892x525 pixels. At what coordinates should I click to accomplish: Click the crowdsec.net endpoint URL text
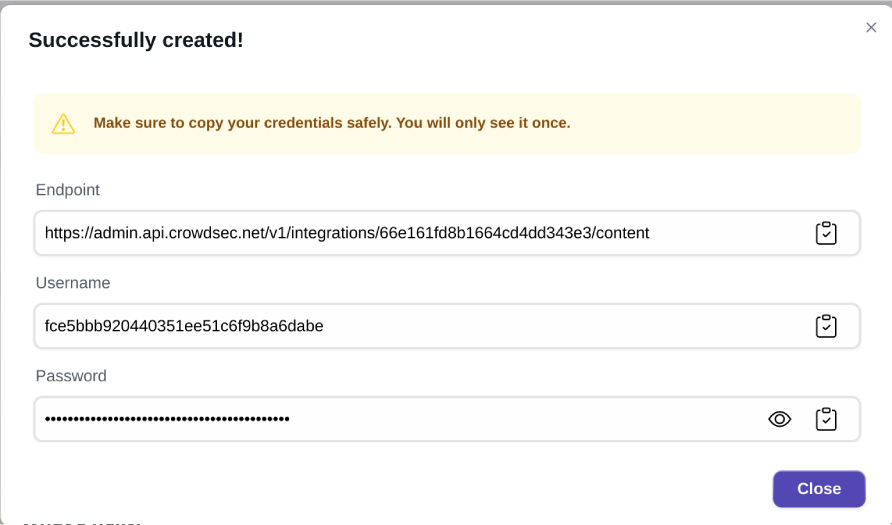click(x=346, y=233)
